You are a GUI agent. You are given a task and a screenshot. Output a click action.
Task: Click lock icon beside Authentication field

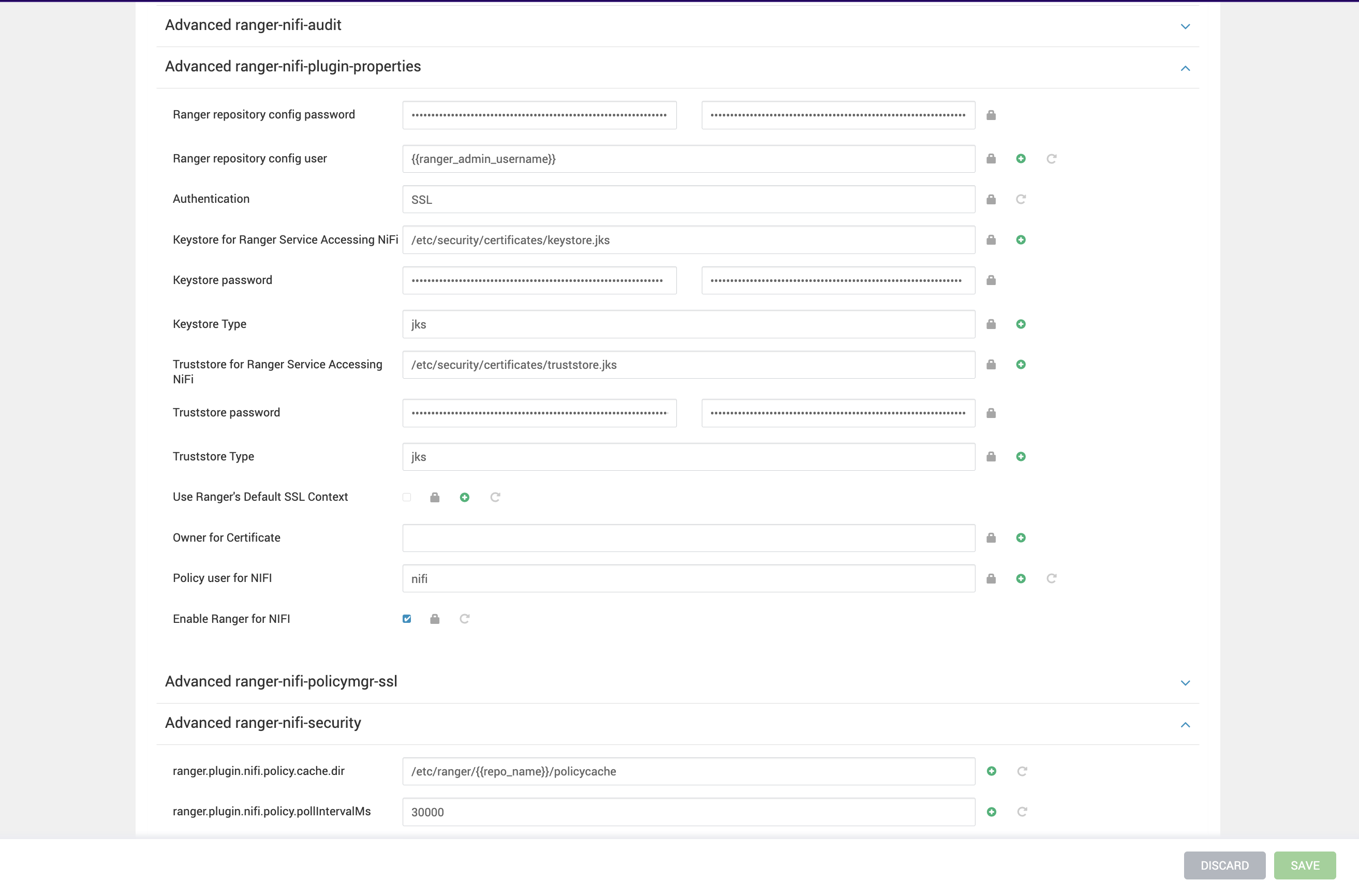click(991, 200)
